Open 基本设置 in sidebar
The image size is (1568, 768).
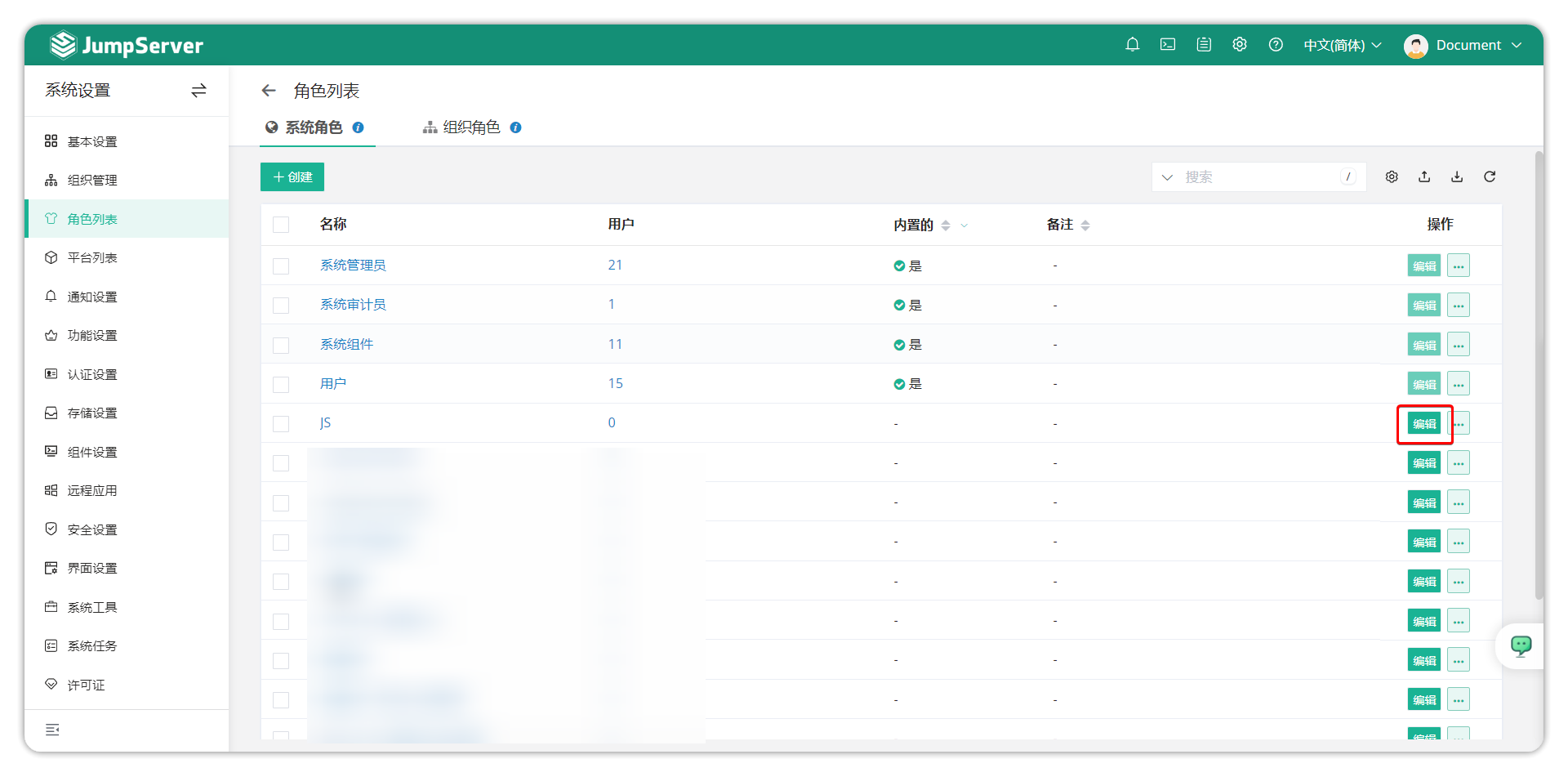pyautogui.click(x=127, y=141)
